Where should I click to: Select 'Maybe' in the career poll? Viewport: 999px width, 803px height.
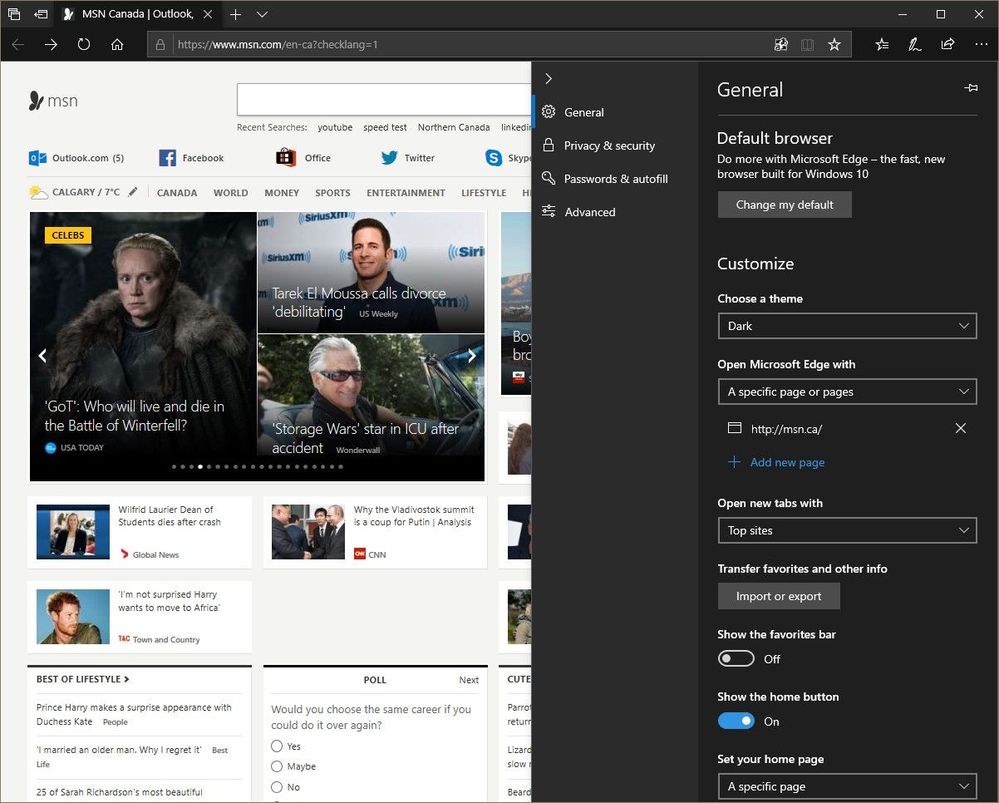pyautogui.click(x=277, y=767)
